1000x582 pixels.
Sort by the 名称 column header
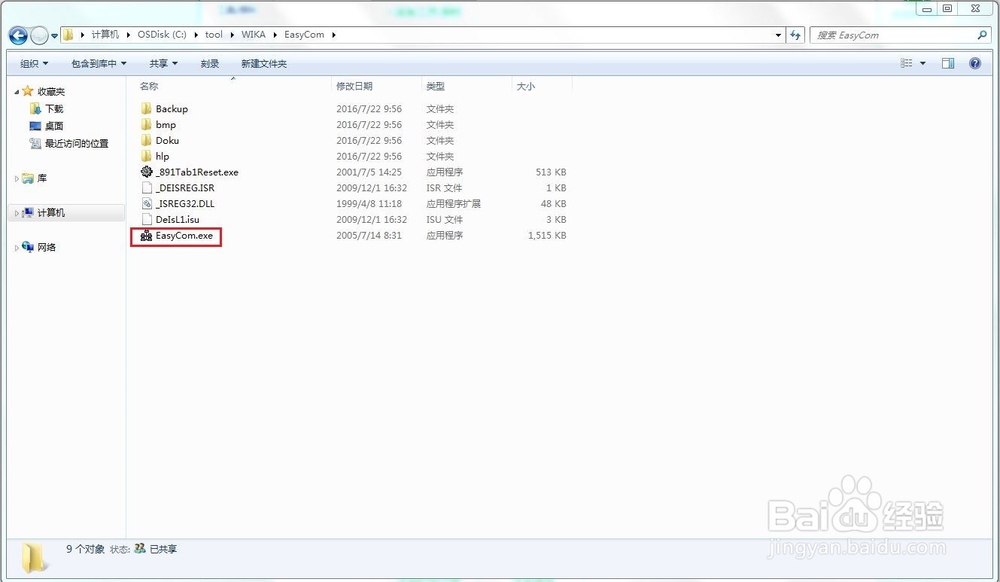149,86
